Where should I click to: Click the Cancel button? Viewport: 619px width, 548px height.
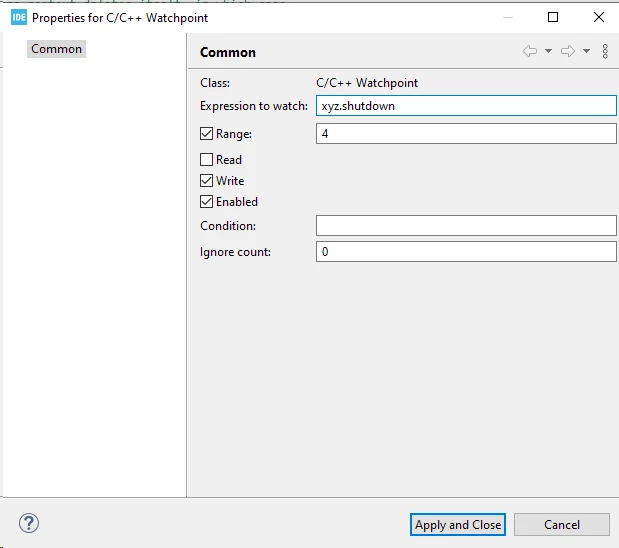tap(562, 525)
